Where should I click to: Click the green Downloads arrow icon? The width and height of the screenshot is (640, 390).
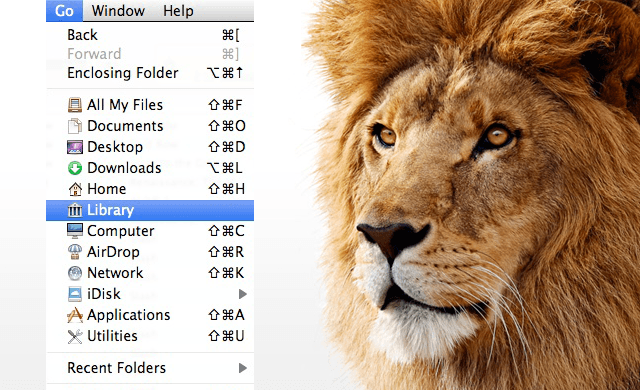click(x=75, y=168)
